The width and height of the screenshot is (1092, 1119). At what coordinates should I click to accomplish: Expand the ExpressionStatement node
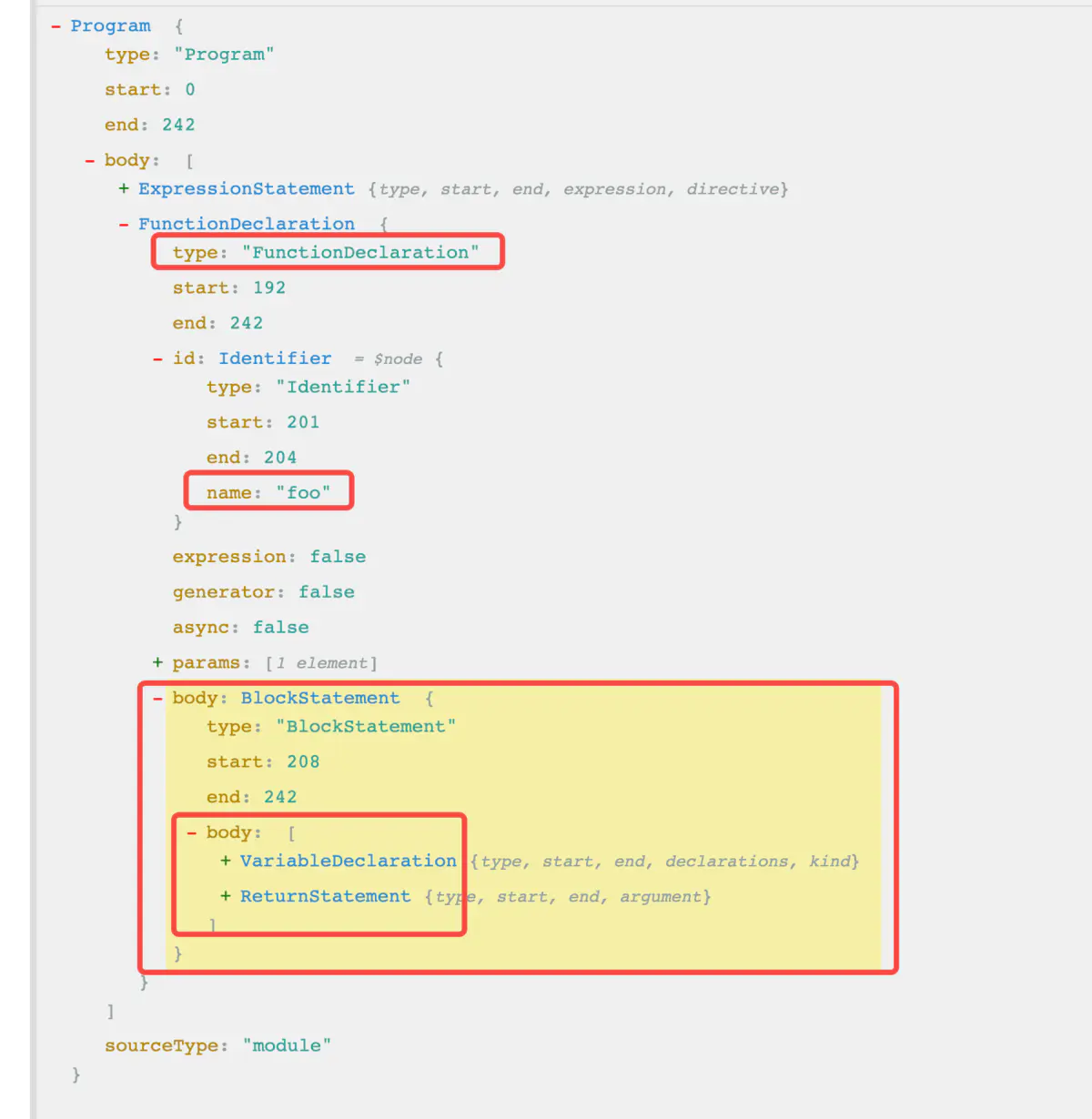coord(124,189)
